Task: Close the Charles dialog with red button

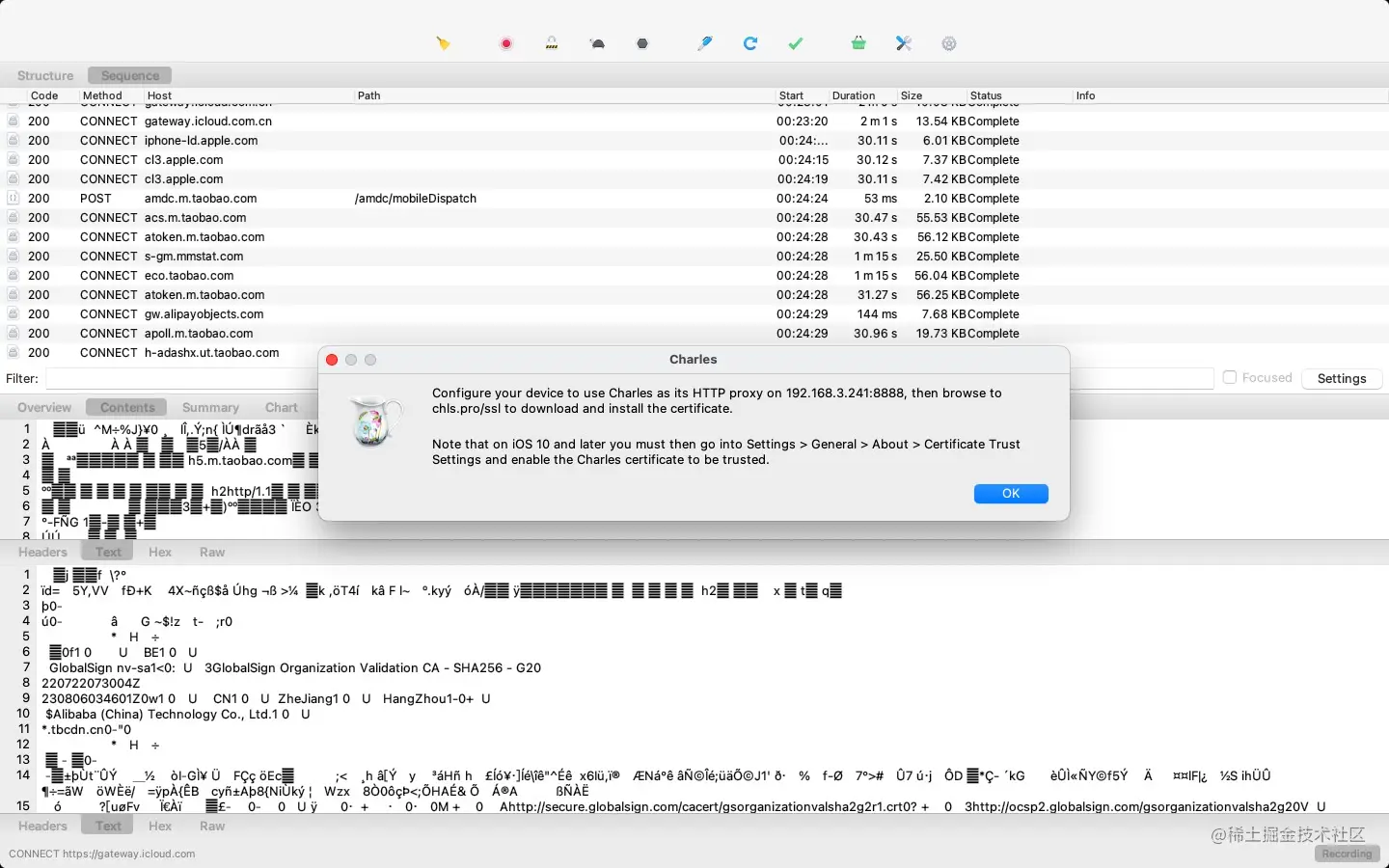Action: point(332,360)
